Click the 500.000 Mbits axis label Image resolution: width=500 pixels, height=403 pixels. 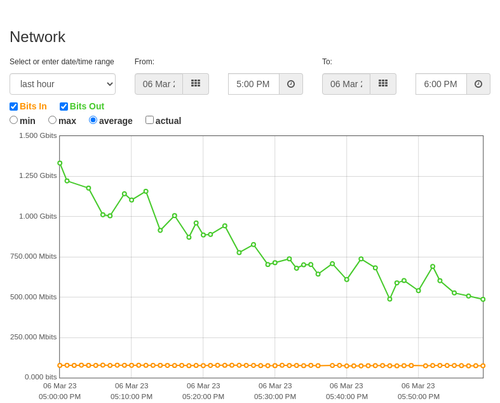[x=33, y=297]
